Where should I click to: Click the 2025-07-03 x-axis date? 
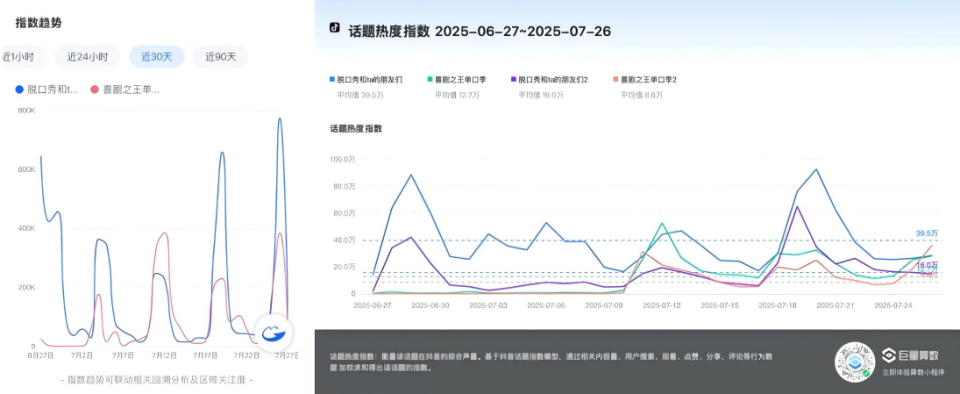pyautogui.click(x=489, y=304)
